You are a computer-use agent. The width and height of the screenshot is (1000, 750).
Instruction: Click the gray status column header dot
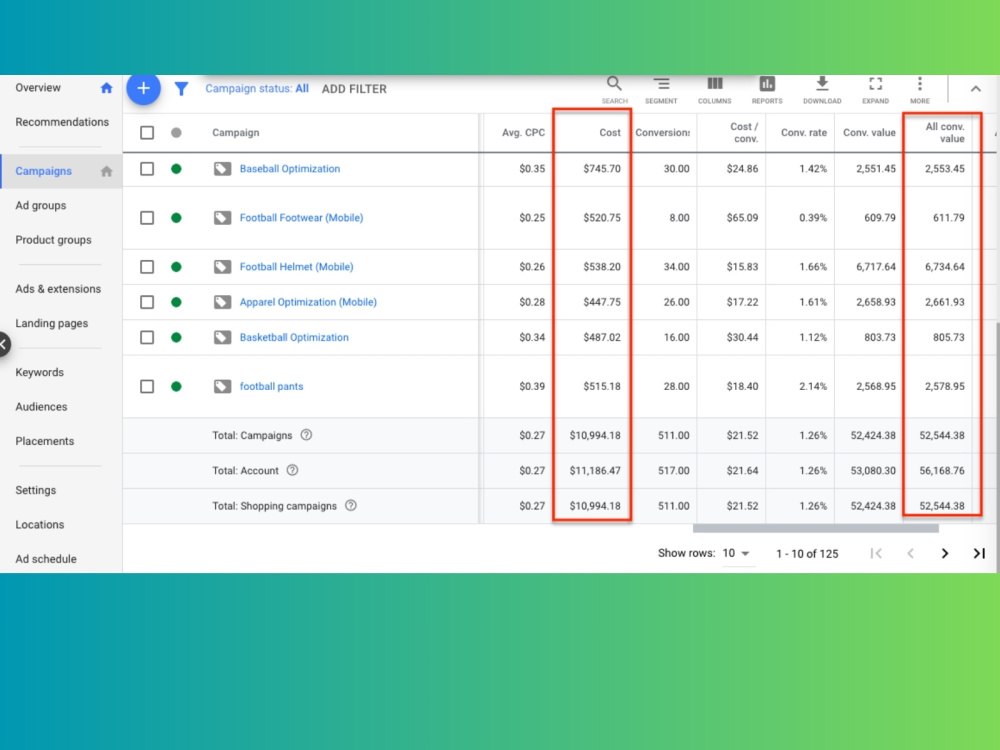click(177, 133)
